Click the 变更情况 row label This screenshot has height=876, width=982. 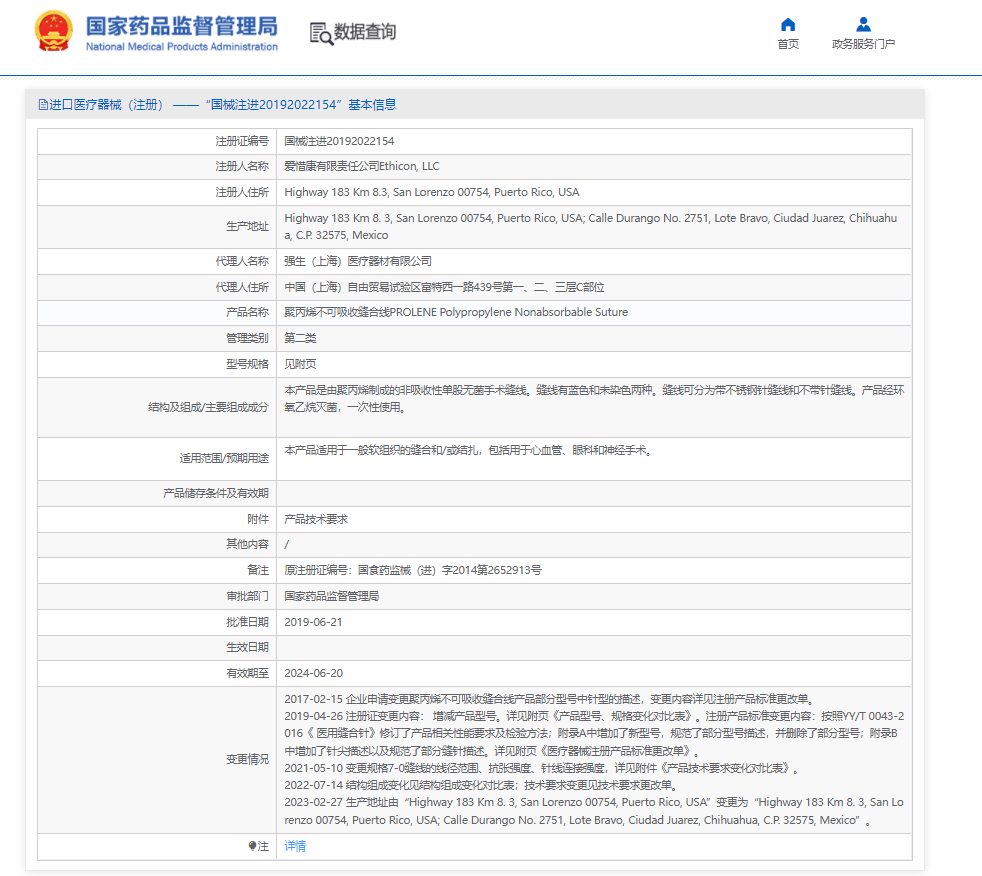pyautogui.click(x=247, y=760)
